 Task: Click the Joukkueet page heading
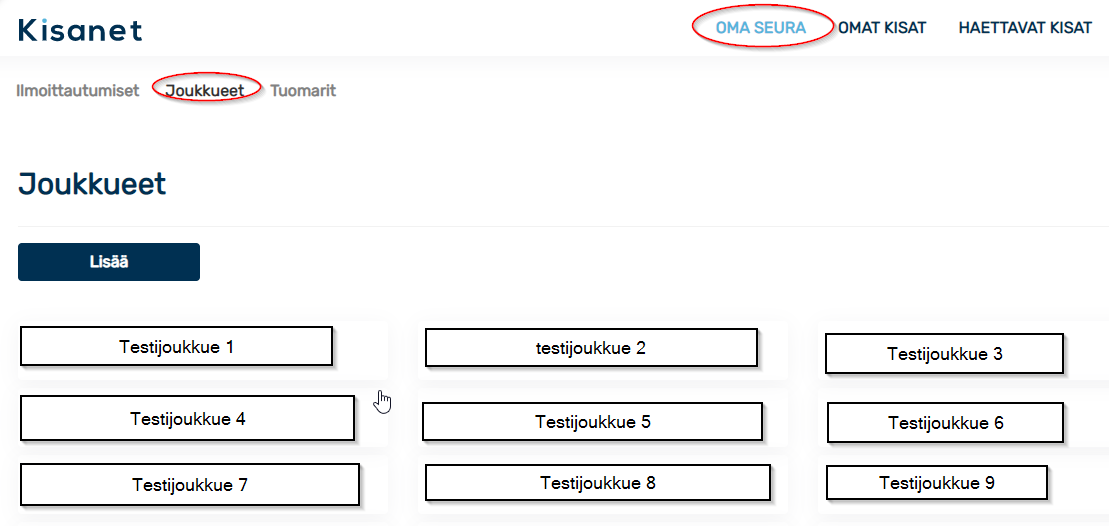click(x=92, y=185)
